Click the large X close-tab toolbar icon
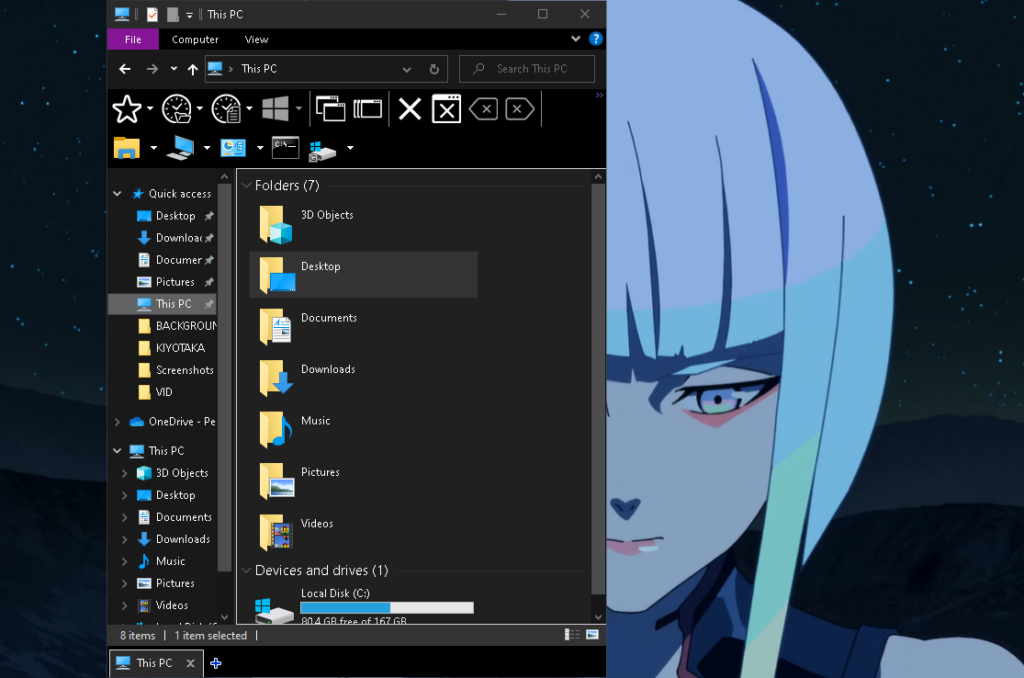The width and height of the screenshot is (1024, 678). pyautogui.click(x=410, y=109)
